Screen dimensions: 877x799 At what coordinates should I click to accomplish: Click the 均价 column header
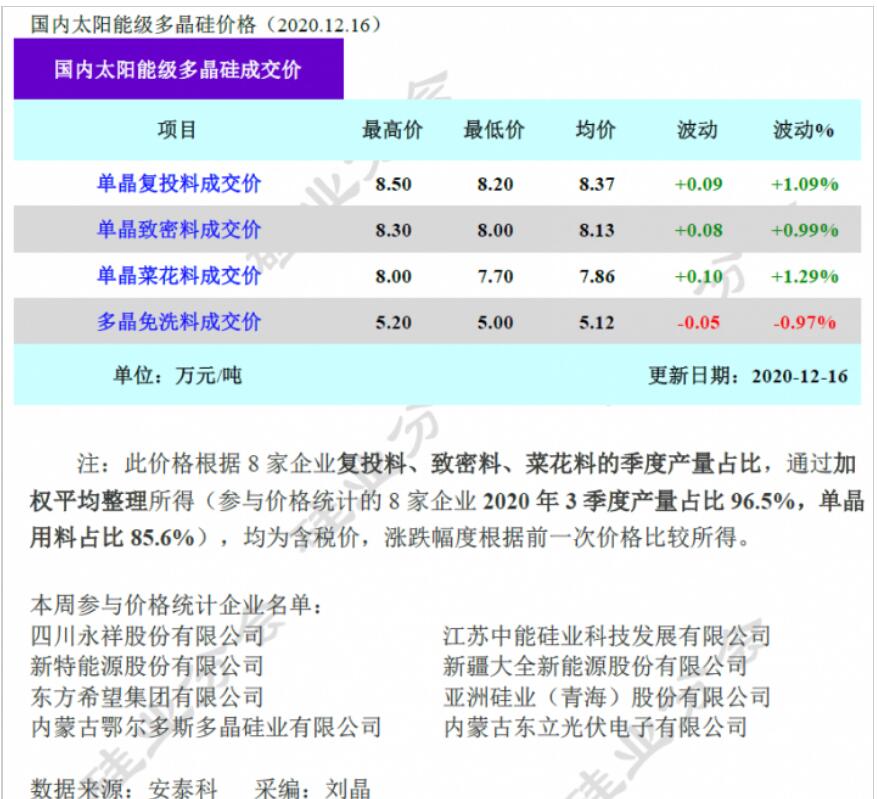click(x=596, y=130)
